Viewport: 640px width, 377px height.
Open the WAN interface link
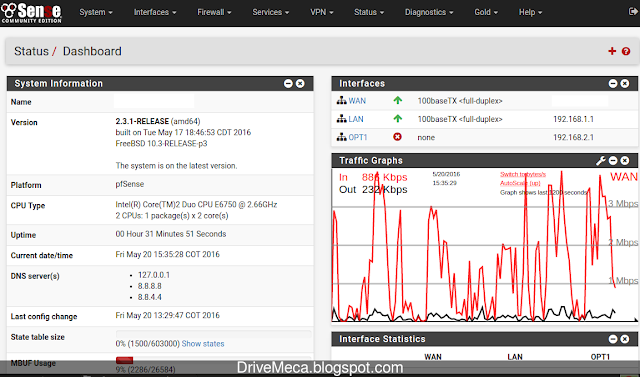click(357, 101)
